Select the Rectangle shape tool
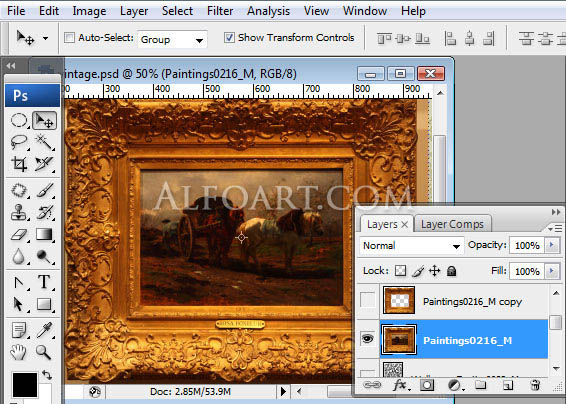This screenshot has height=404, width=566. (x=44, y=304)
